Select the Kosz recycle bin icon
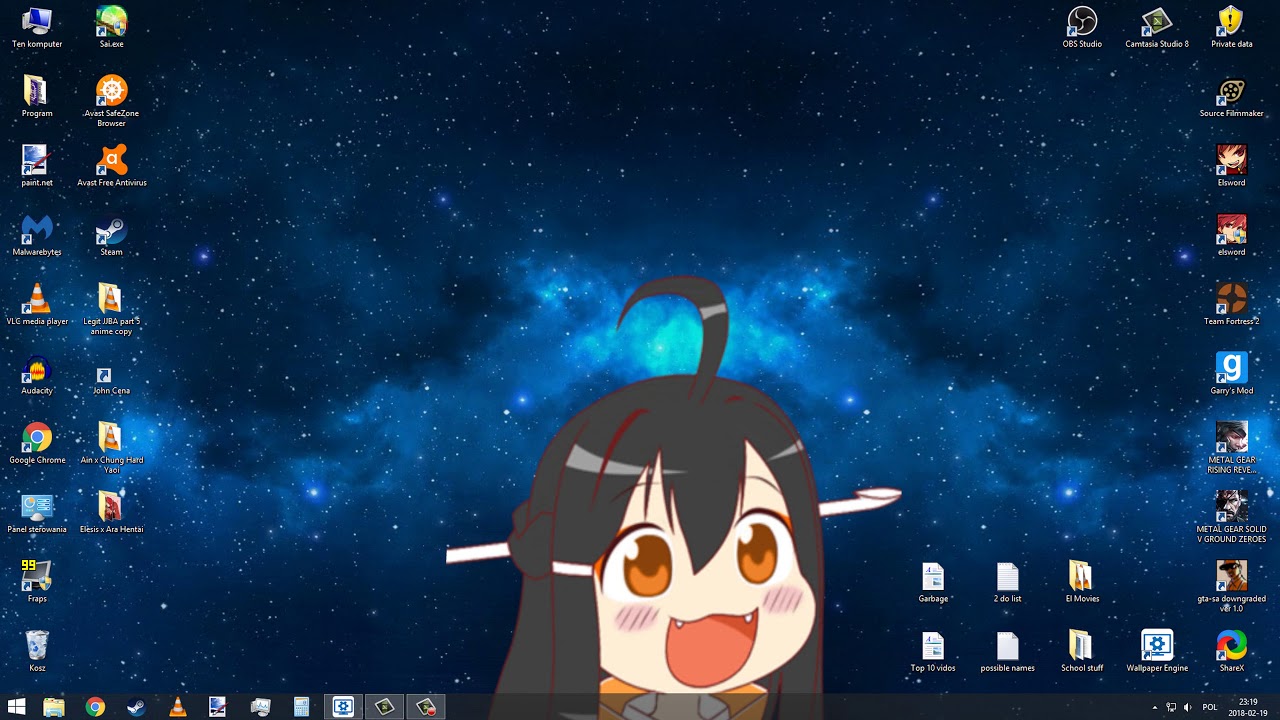Image resolution: width=1280 pixels, height=720 pixels. [37, 652]
